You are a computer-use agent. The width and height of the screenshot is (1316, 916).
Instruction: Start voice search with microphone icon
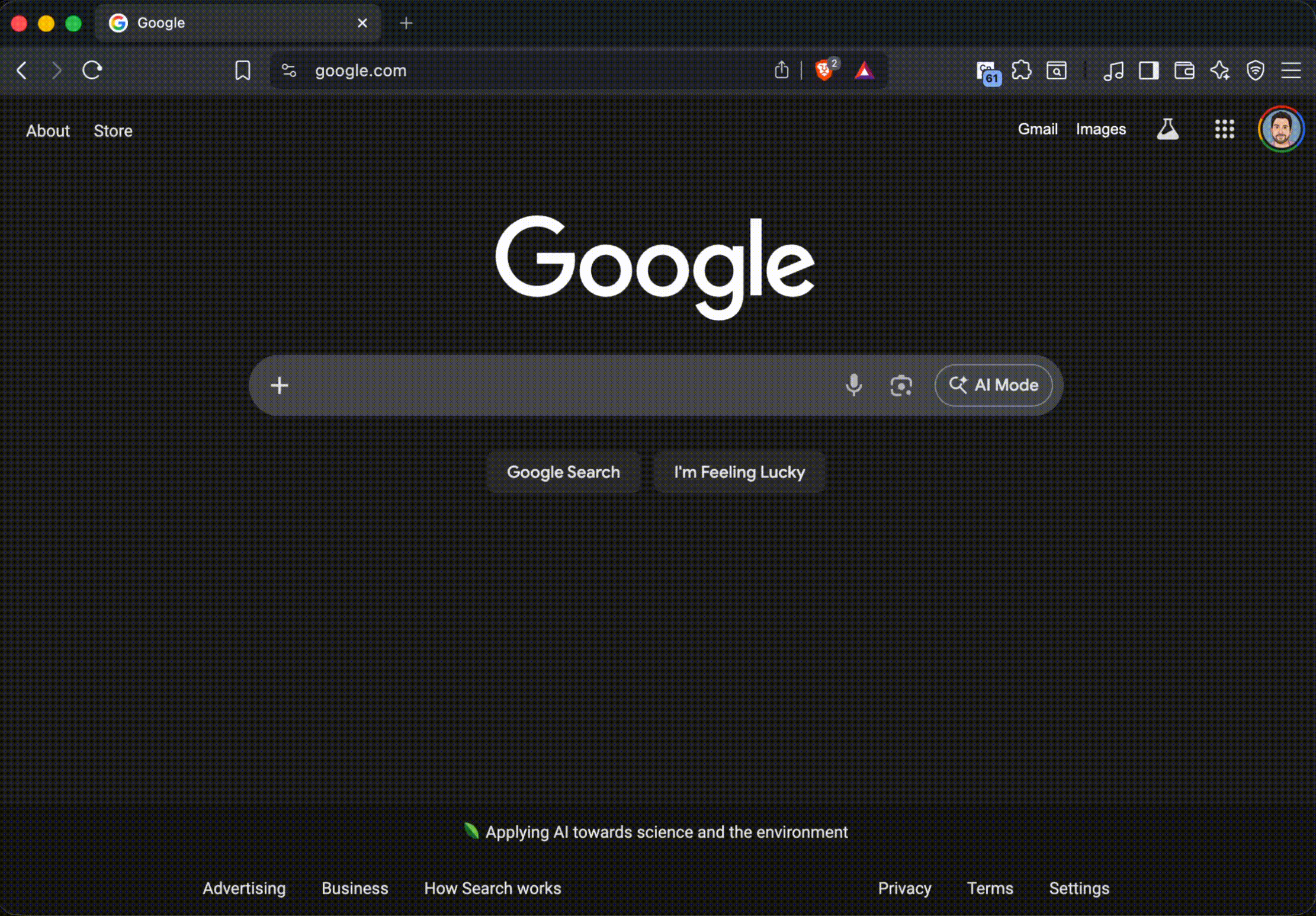coord(853,385)
